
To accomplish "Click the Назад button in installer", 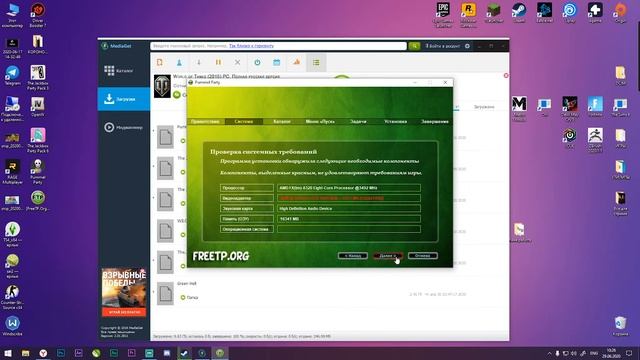I will [353, 256].
